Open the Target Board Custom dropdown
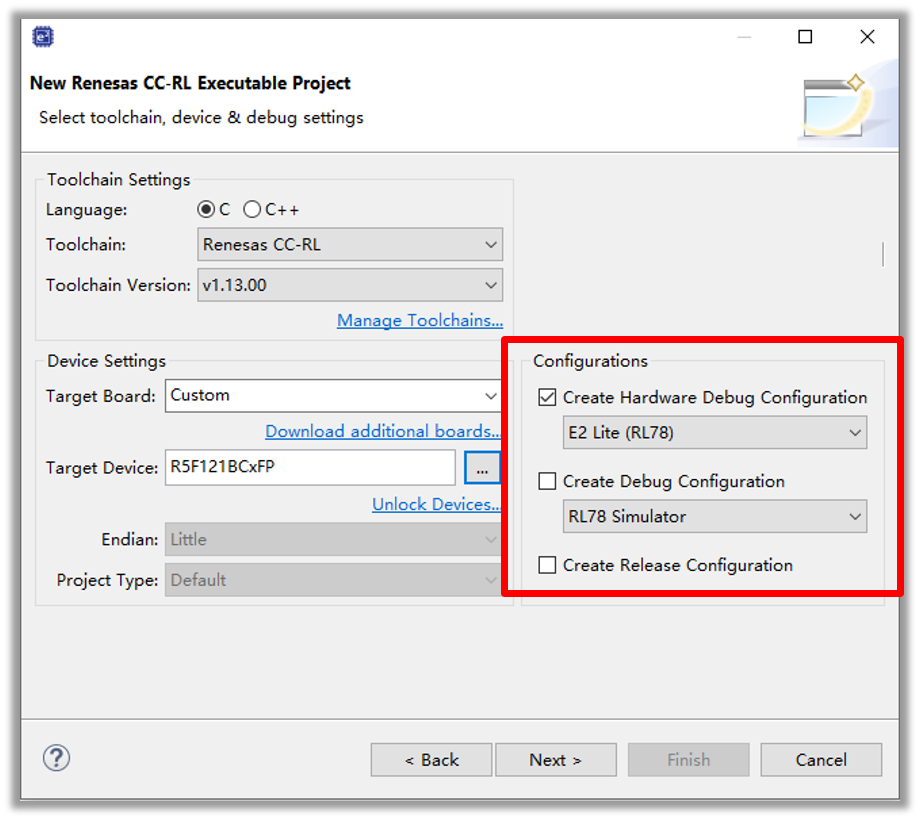The height and width of the screenshot is (820, 920). pyautogui.click(x=333, y=395)
